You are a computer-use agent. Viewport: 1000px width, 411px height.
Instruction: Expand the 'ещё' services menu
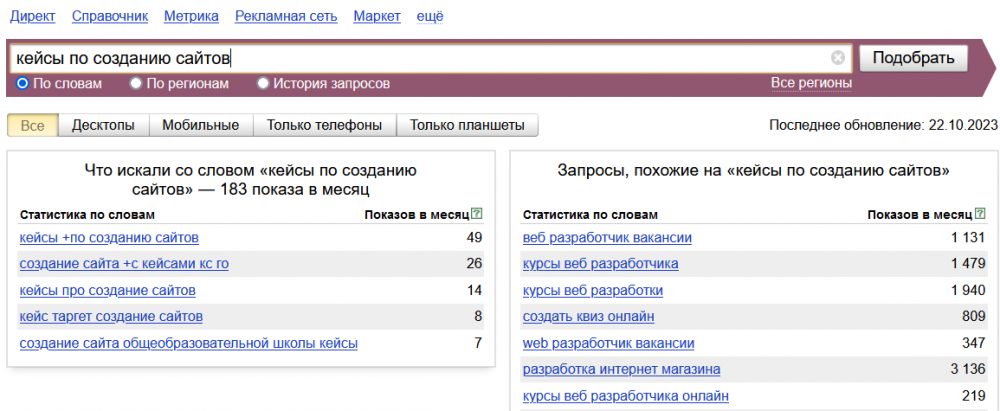coord(430,17)
